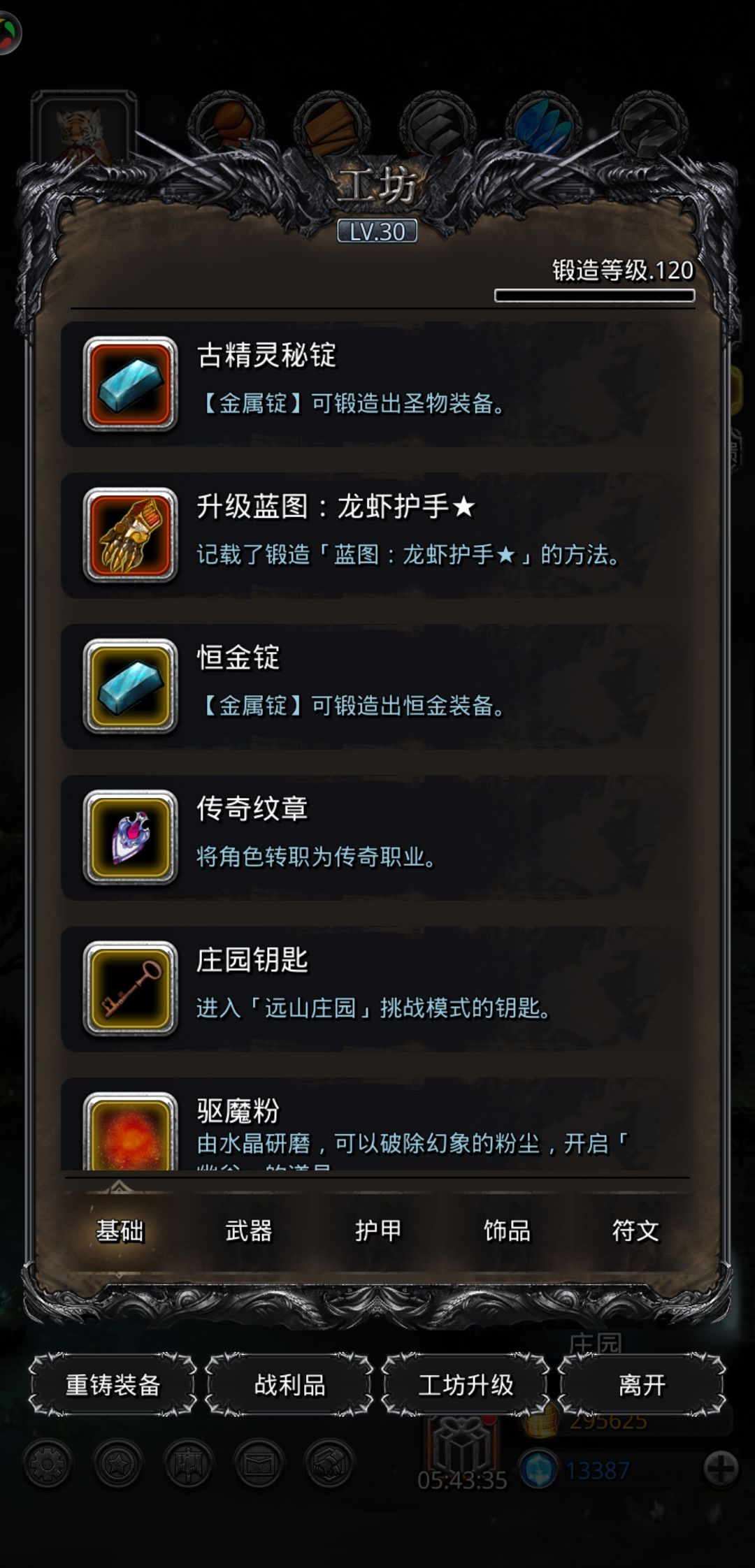Tap the 恒金锭 ingot icon

tap(130, 685)
